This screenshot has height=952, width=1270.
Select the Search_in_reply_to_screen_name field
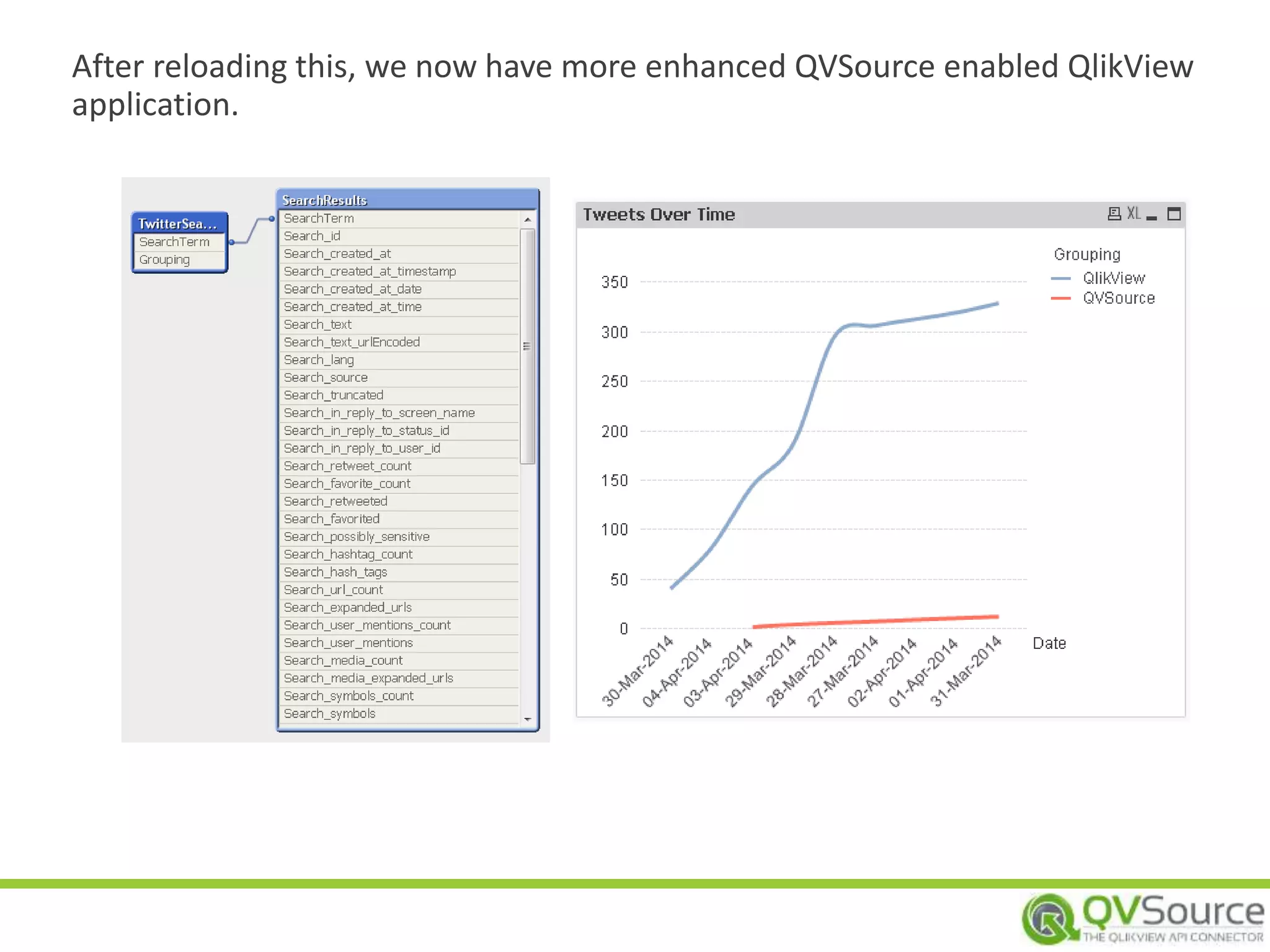[x=399, y=413]
